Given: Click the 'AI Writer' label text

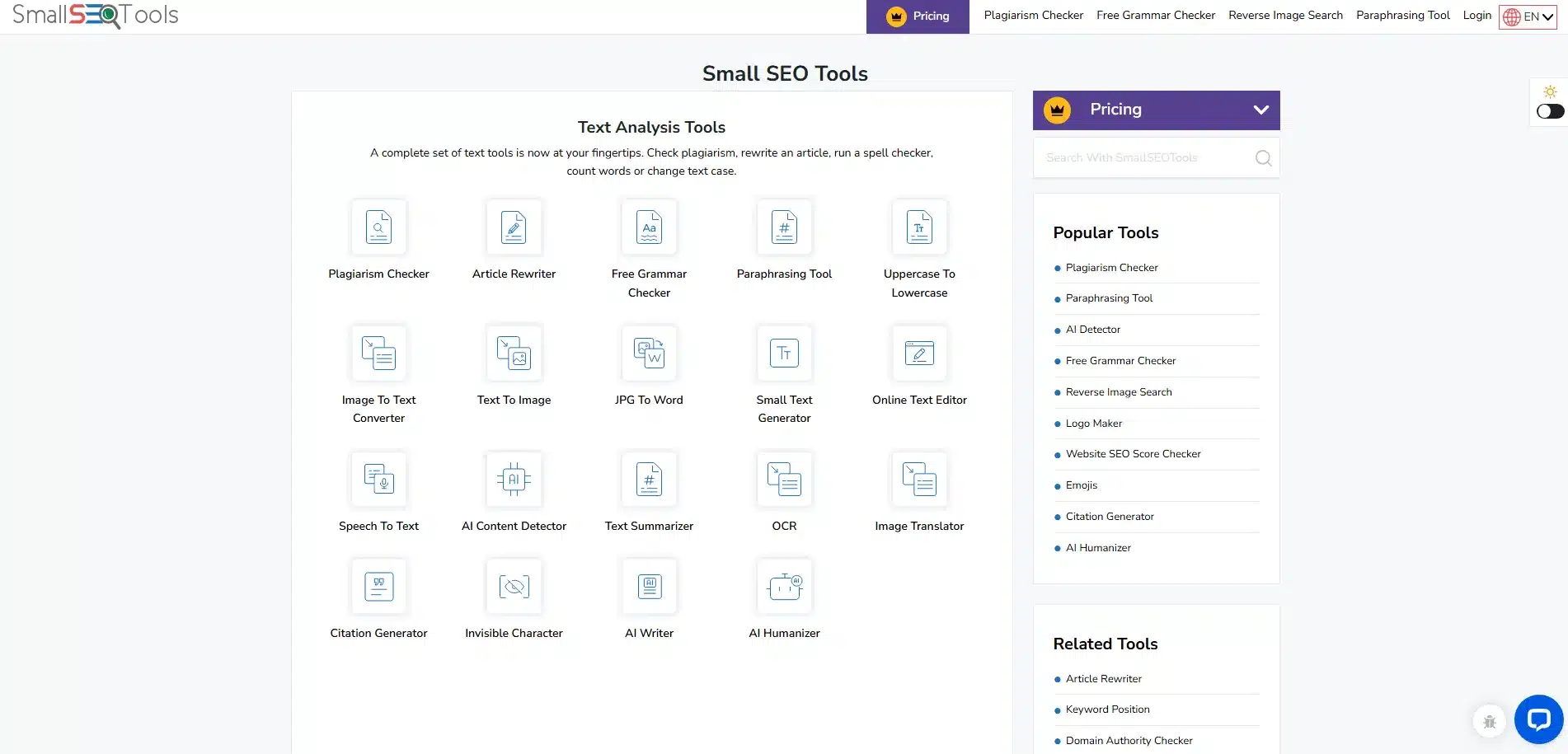Looking at the screenshot, I should point(649,633).
